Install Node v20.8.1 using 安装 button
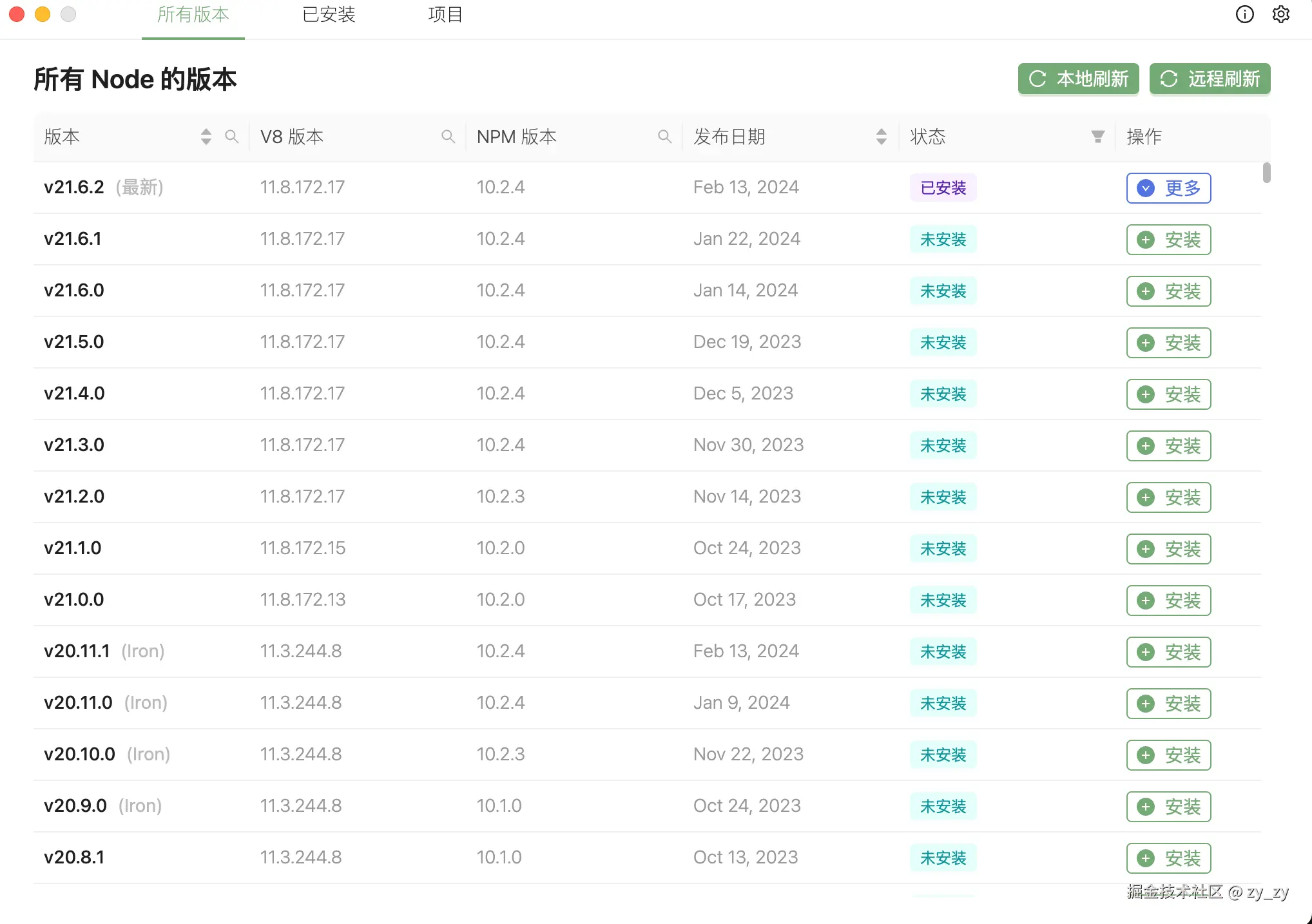This screenshot has height=924, width=1312. [x=1168, y=858]
